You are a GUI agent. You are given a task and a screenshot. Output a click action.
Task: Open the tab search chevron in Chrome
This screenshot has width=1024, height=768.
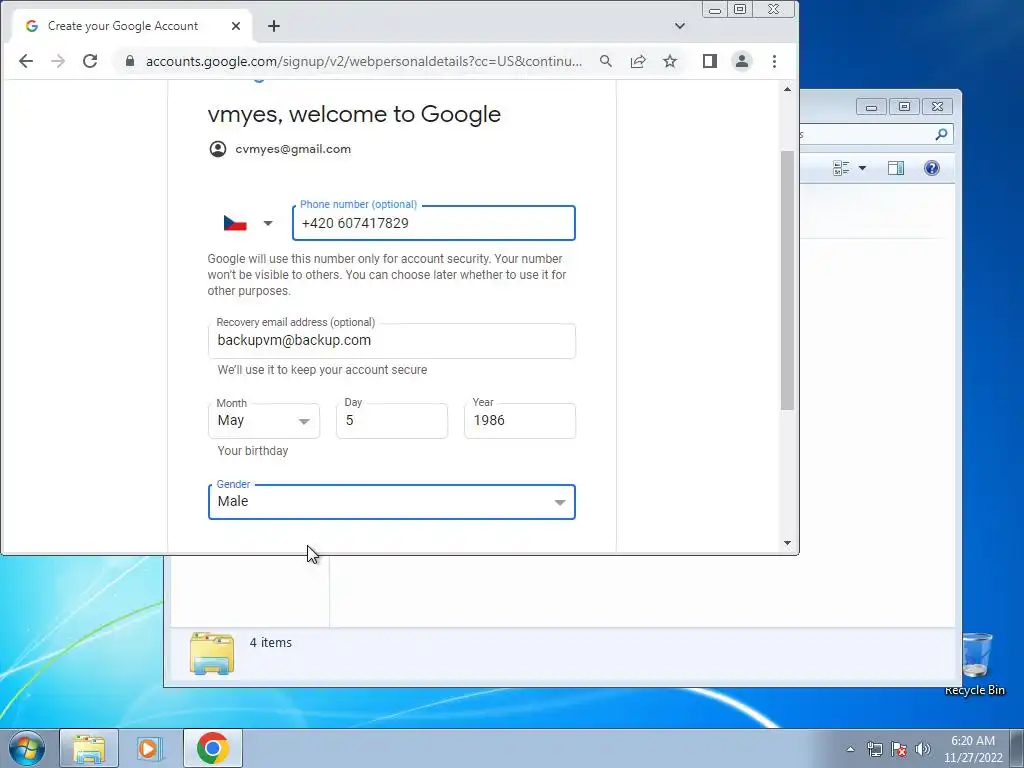pos(680,26)
